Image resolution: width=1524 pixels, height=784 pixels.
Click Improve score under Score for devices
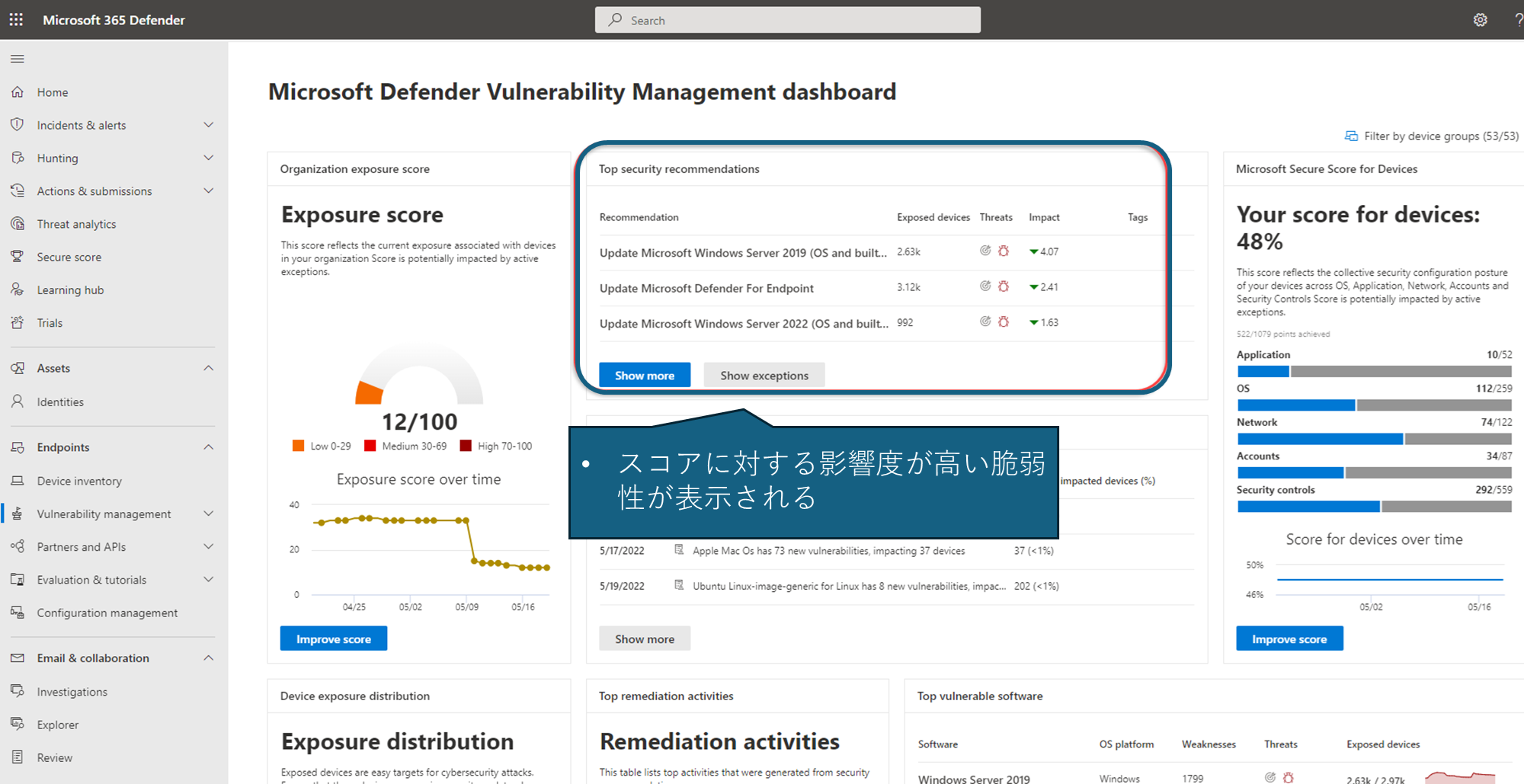pos(1289,638)
